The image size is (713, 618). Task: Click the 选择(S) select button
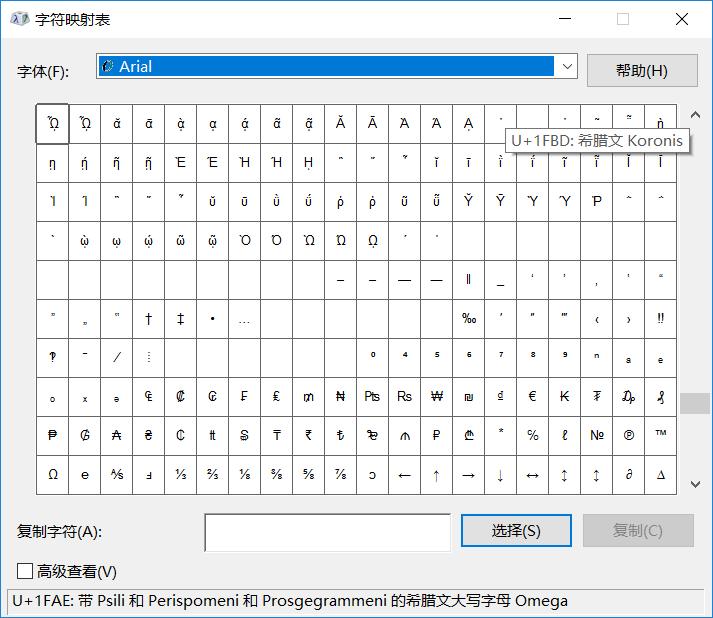pos(516,531)
